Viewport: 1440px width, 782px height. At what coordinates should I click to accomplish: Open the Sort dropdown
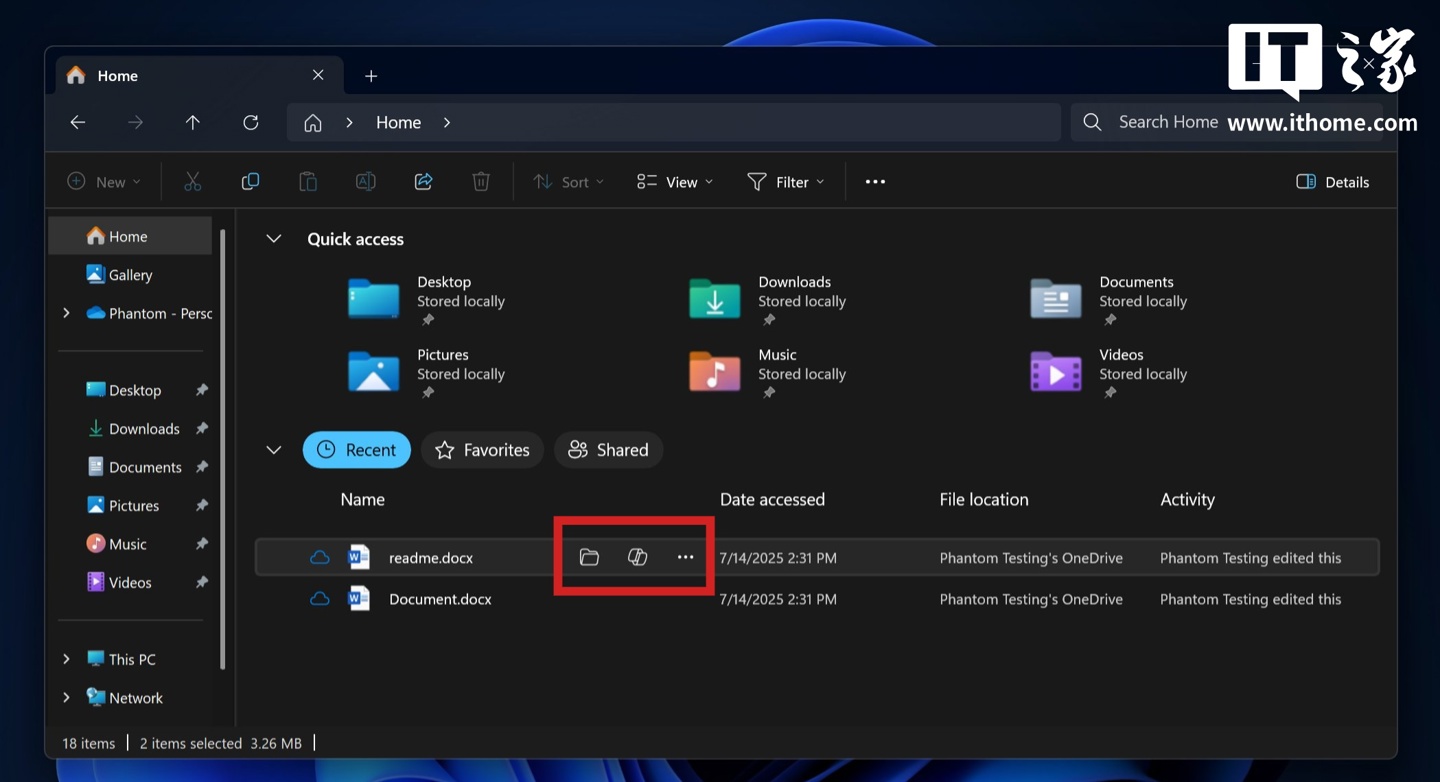tap(568, 182)
